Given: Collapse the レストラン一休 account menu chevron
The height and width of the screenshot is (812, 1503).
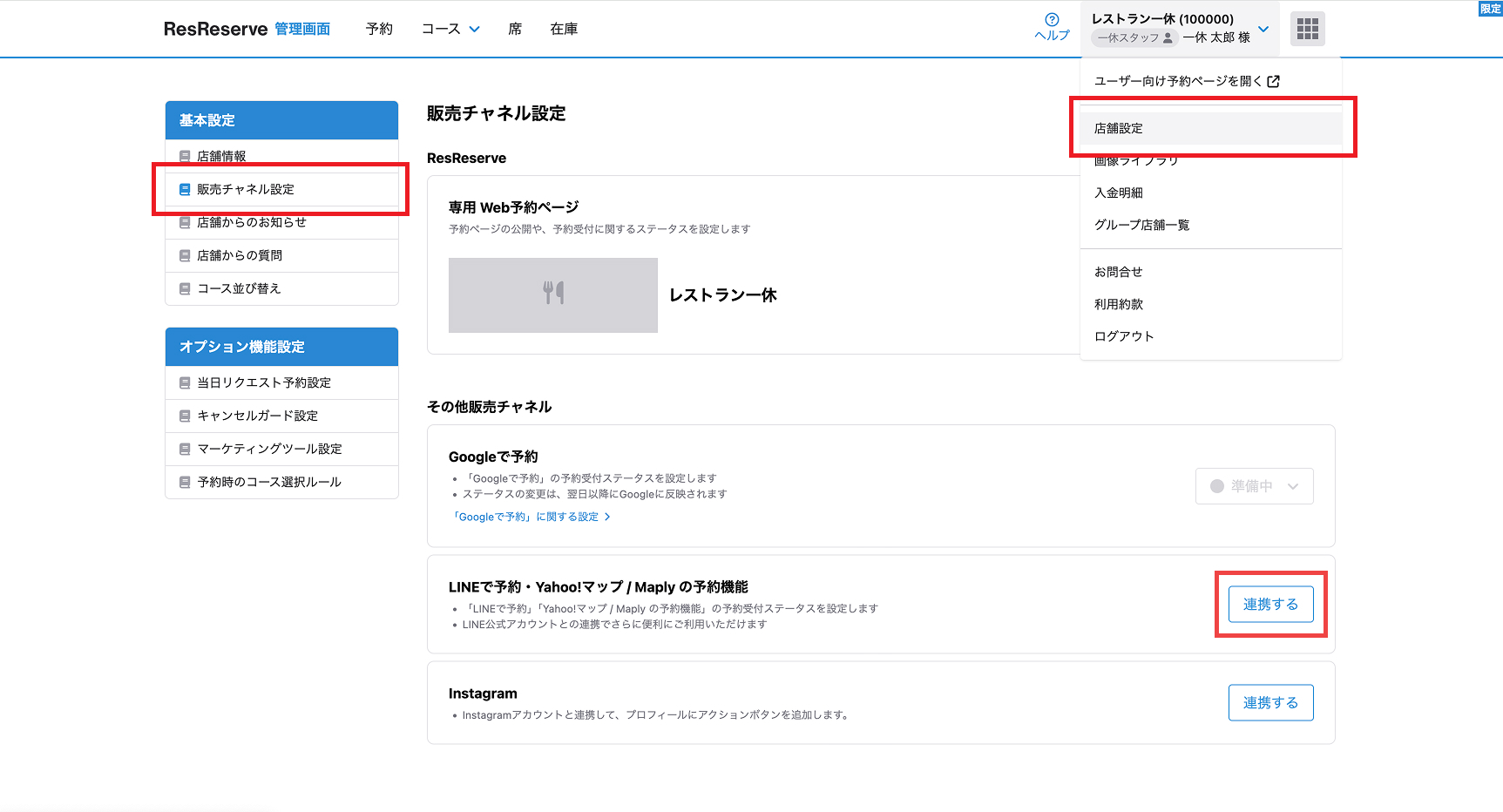Looking at the screenshot, I should 1263,29.
